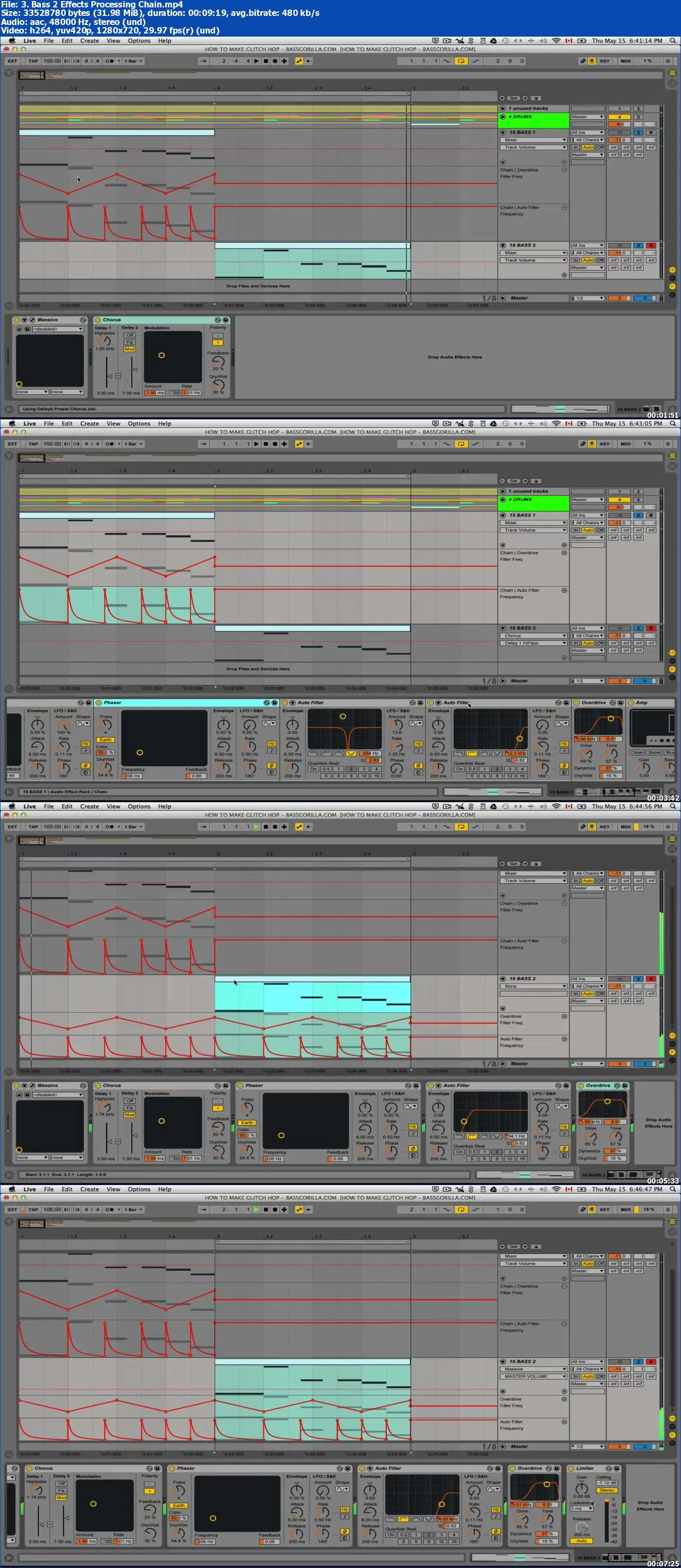Click the Chorus XY pad dot in the 00:01:51 frame

161,355
